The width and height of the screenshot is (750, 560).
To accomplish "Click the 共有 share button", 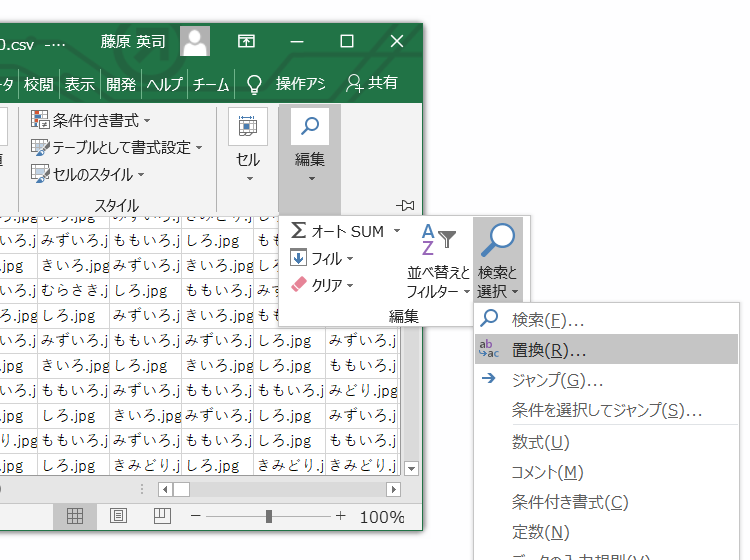I will (372, 83).
